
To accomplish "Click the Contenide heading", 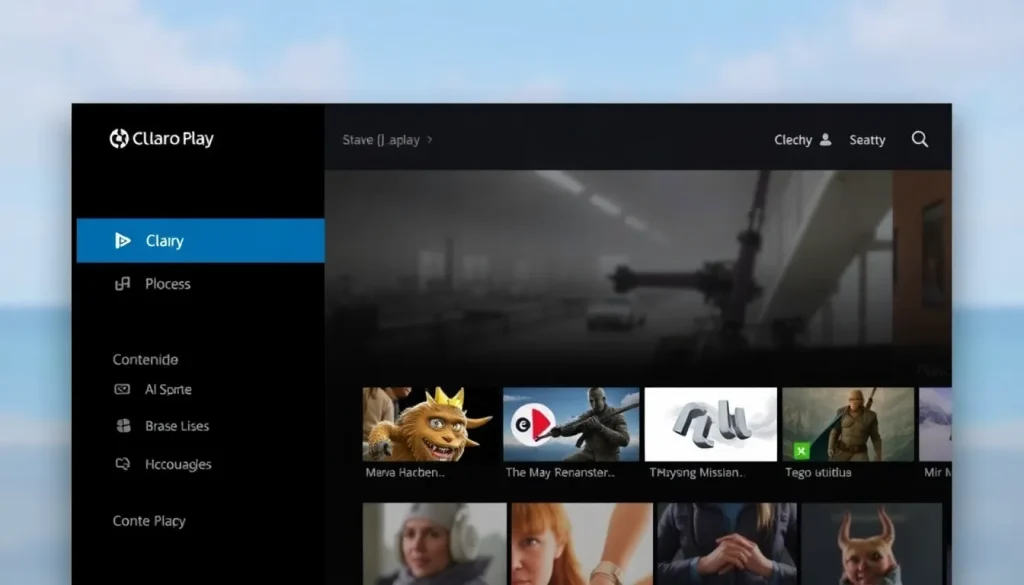I will (145, 360).
